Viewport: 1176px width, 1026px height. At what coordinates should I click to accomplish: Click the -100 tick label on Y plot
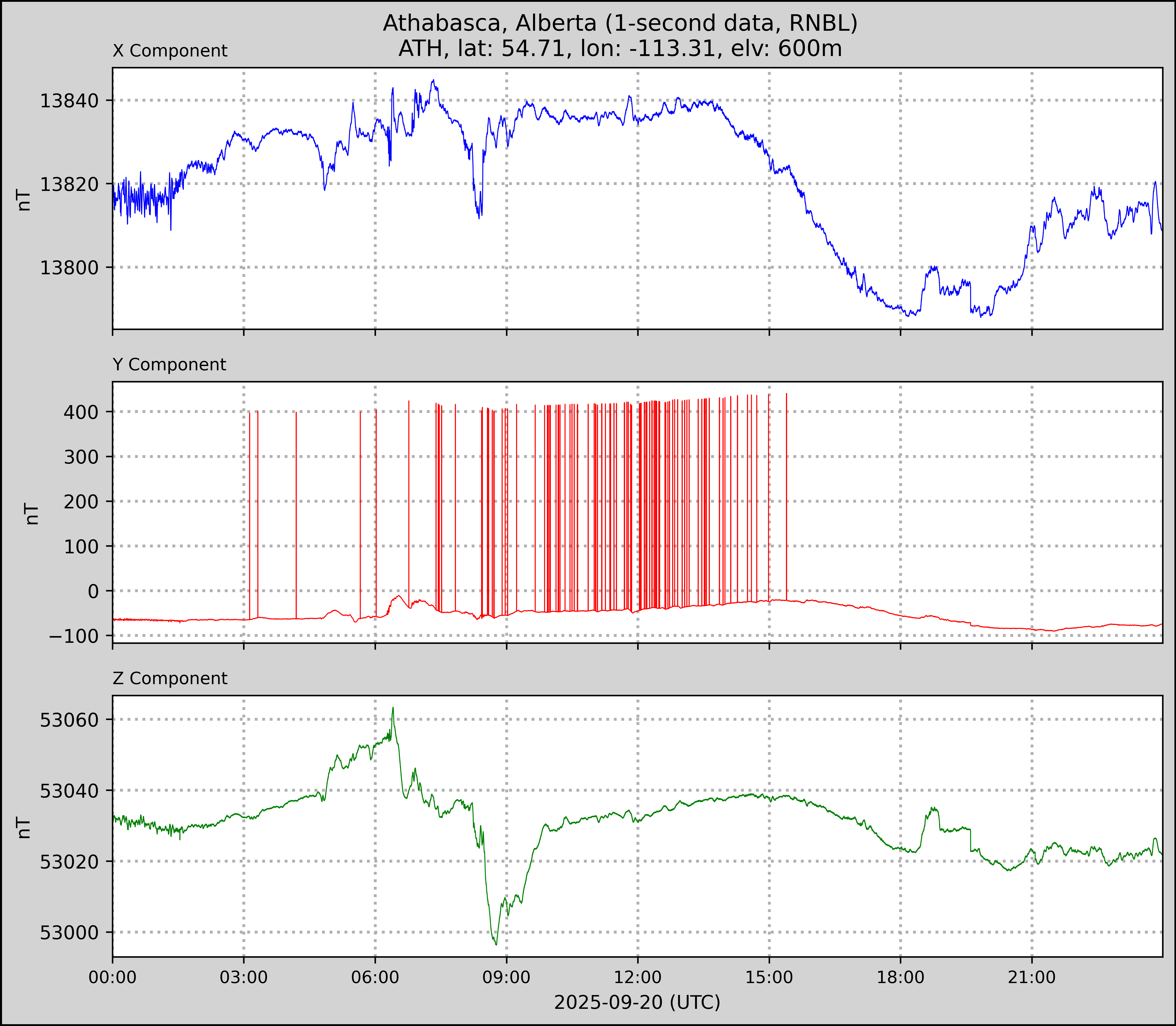74,636
